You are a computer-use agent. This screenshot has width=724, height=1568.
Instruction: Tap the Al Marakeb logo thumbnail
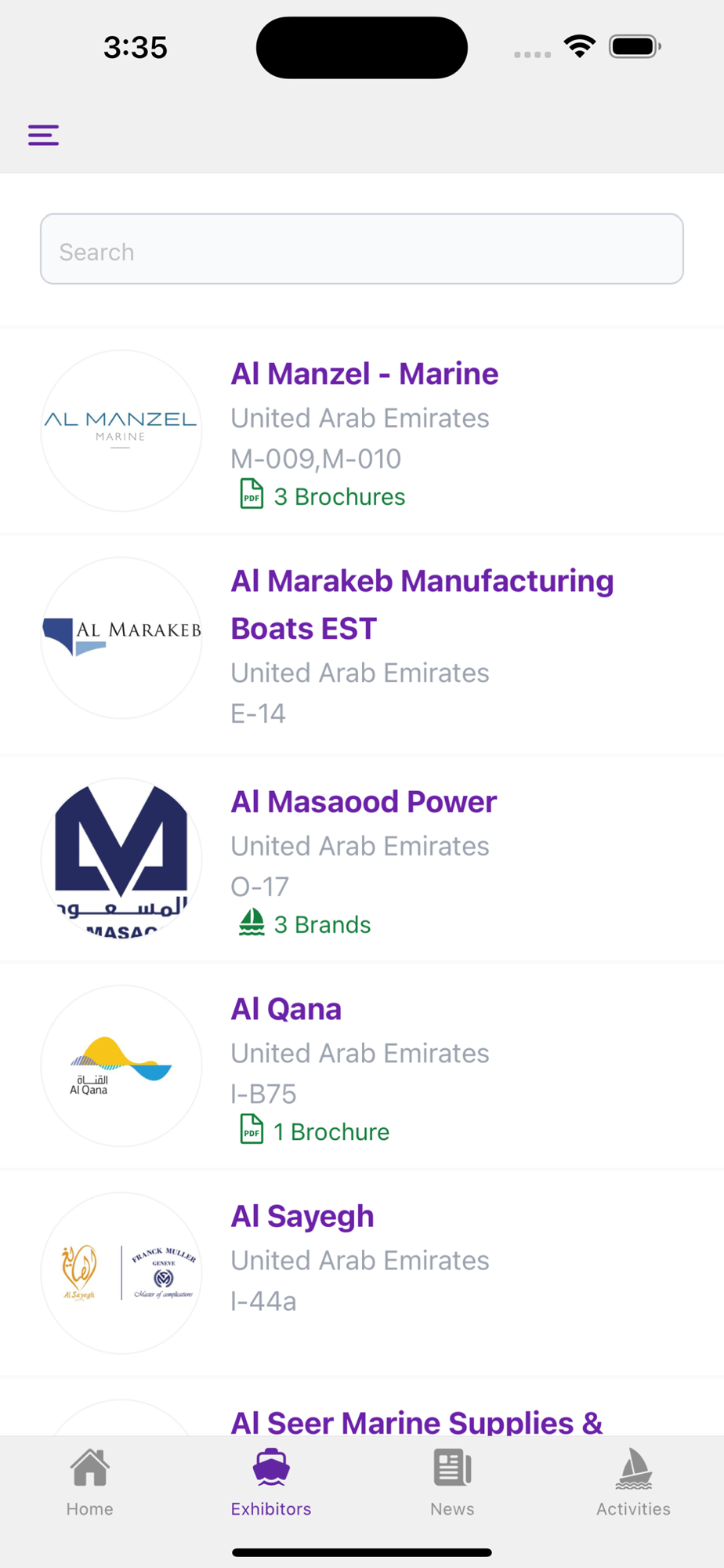[121, 637]
